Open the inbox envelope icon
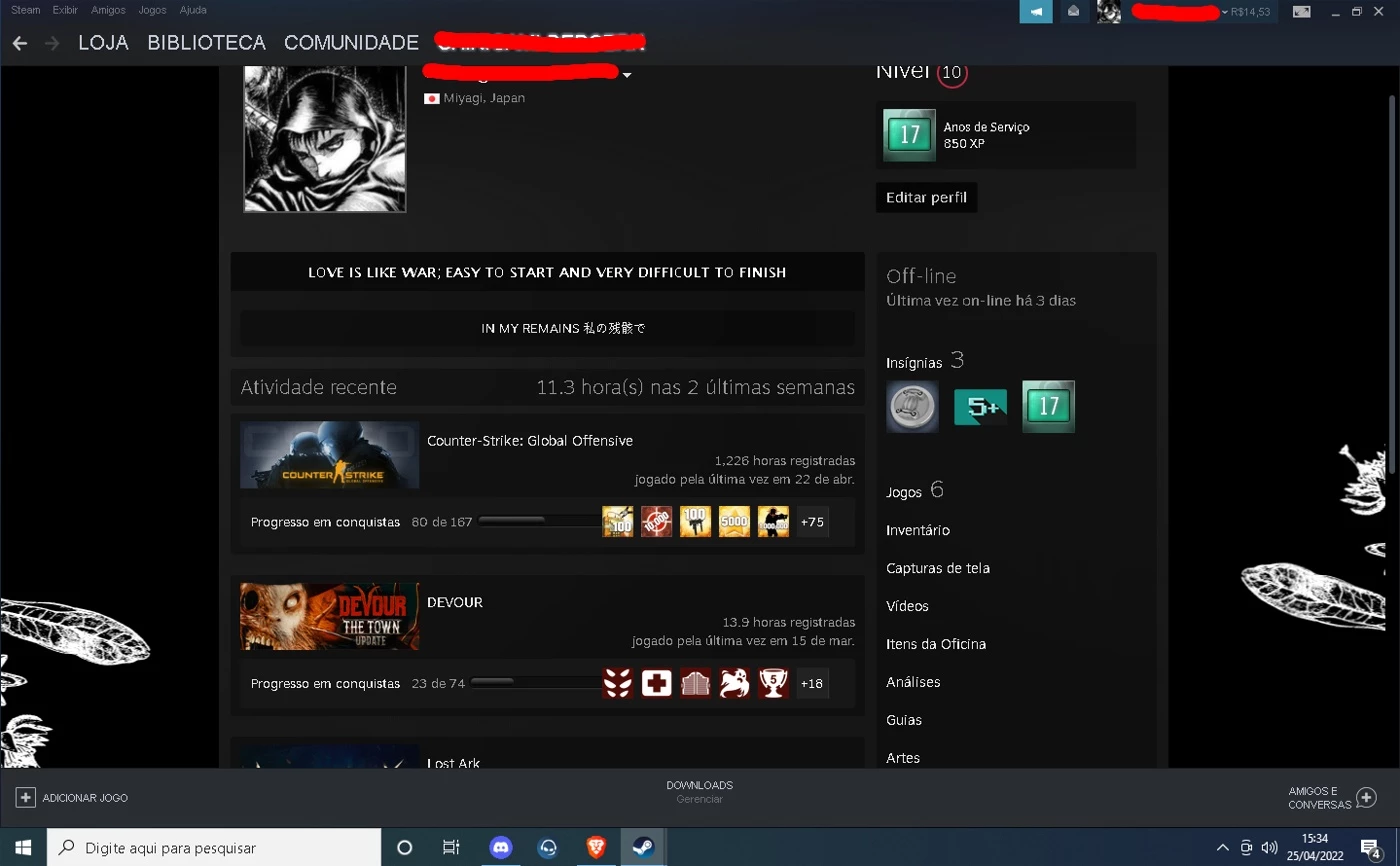This screenshot has width=1400, height=866. coord(1073,12)
